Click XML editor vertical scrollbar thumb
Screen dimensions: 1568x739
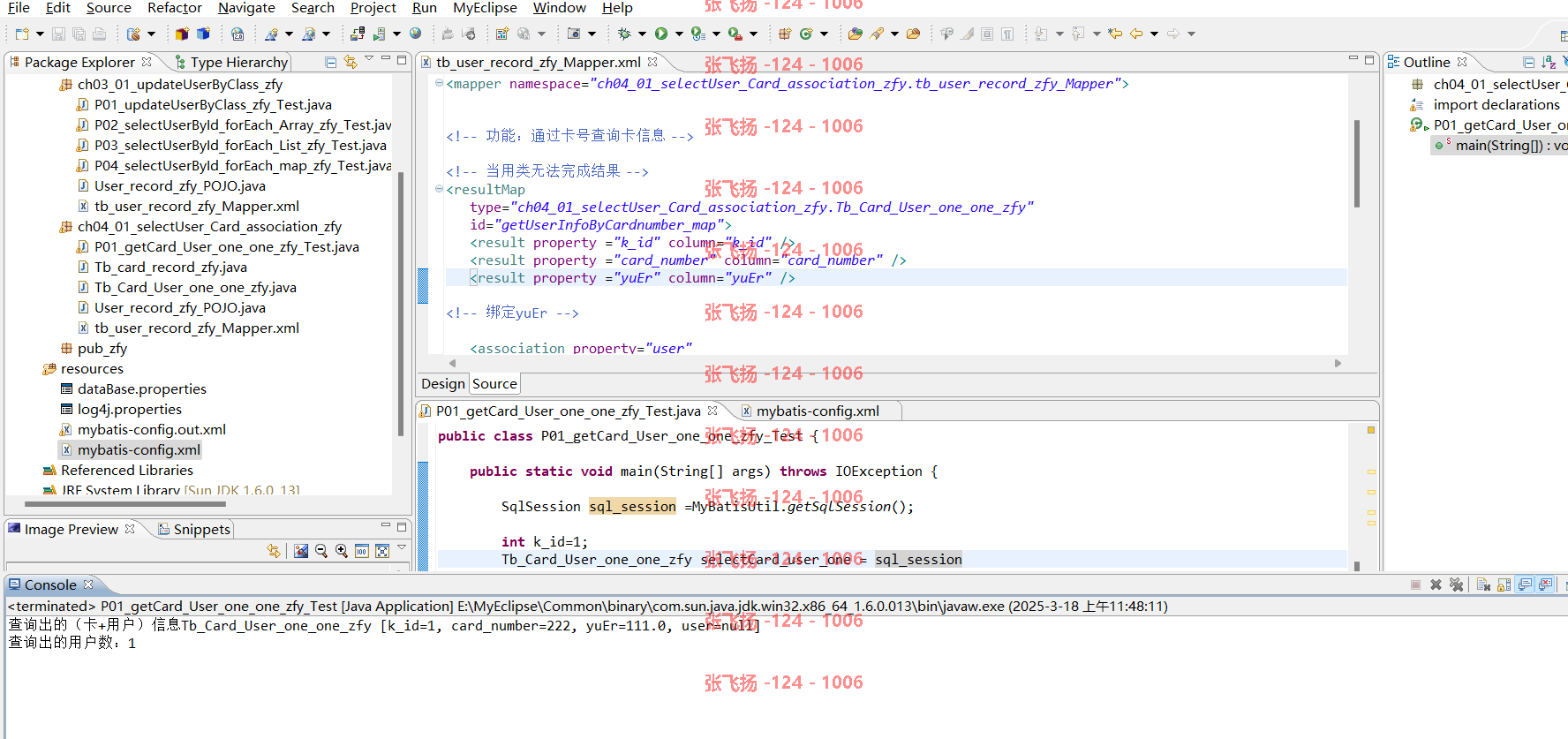[x=1358, y=163]
